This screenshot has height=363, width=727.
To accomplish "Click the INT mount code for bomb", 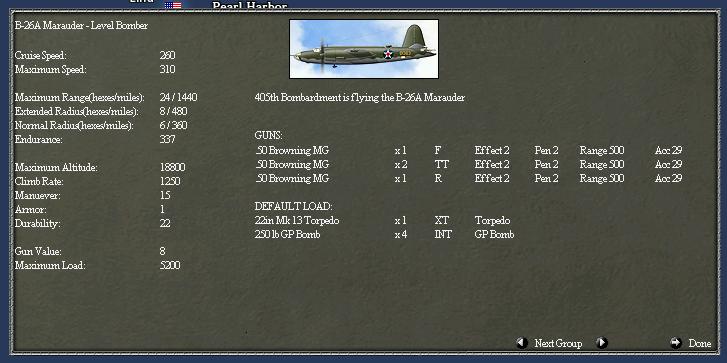I will [443, 235].
